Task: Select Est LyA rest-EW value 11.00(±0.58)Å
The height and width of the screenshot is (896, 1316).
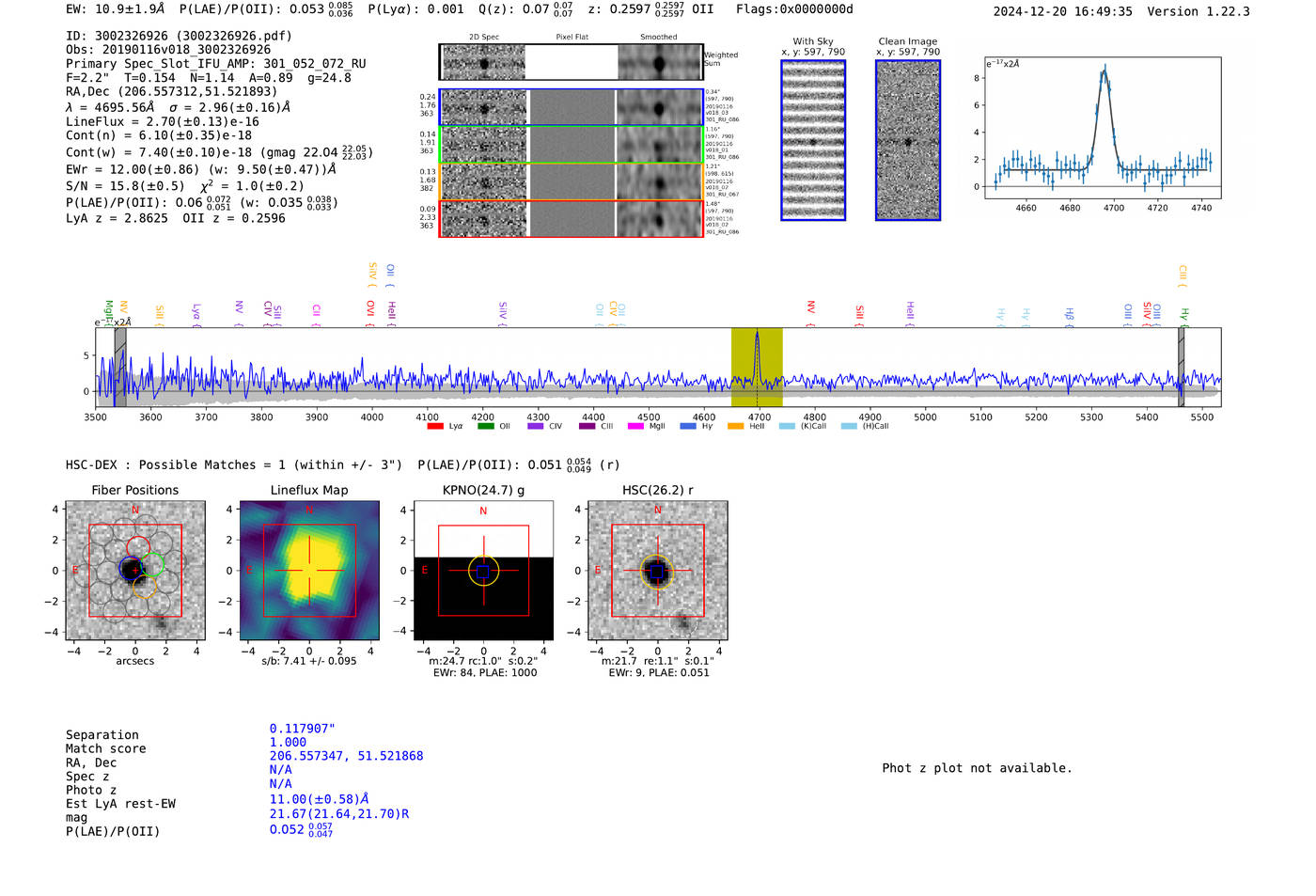Action: coord(319,798)
